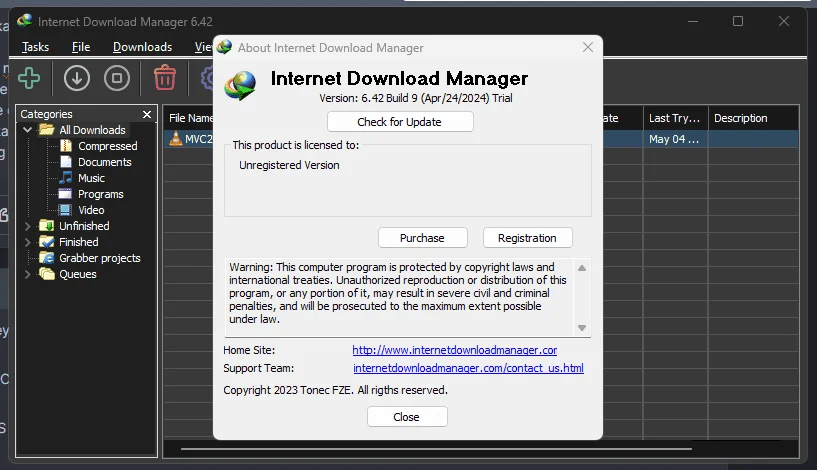Click the All Downloads folder icon
This screenshot has width=817, height=470.
pos(47,130)
